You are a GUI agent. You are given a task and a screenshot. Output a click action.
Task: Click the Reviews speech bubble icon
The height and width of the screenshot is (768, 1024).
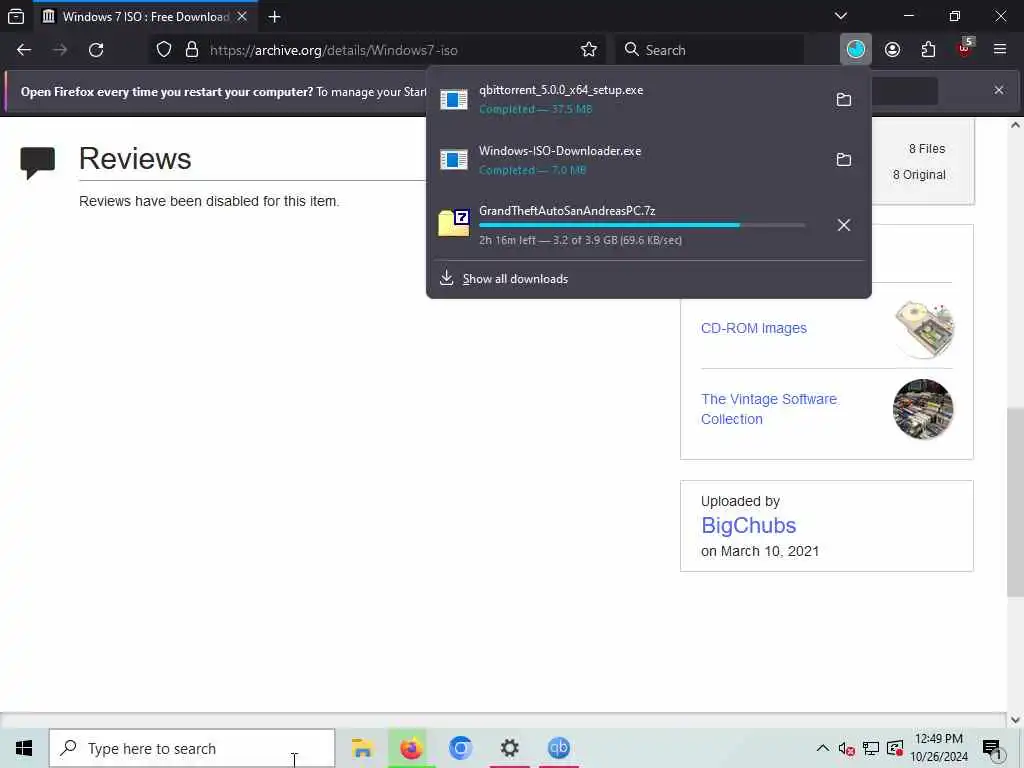[38, 163]
